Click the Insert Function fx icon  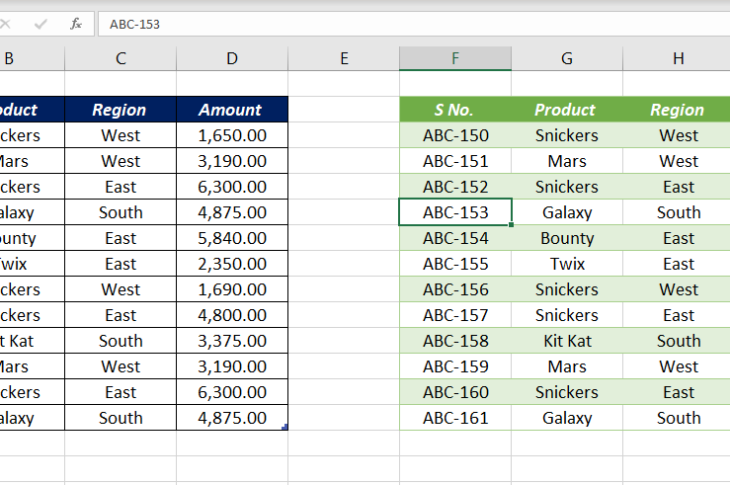(x=76, y=23)
